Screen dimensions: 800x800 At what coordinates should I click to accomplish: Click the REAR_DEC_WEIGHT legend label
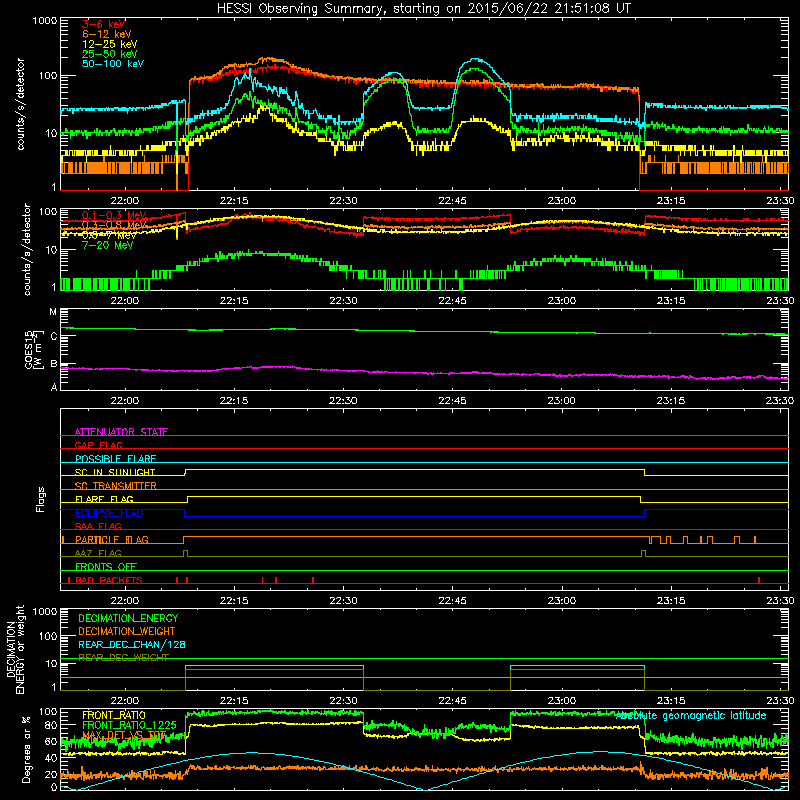click(123, 658)
